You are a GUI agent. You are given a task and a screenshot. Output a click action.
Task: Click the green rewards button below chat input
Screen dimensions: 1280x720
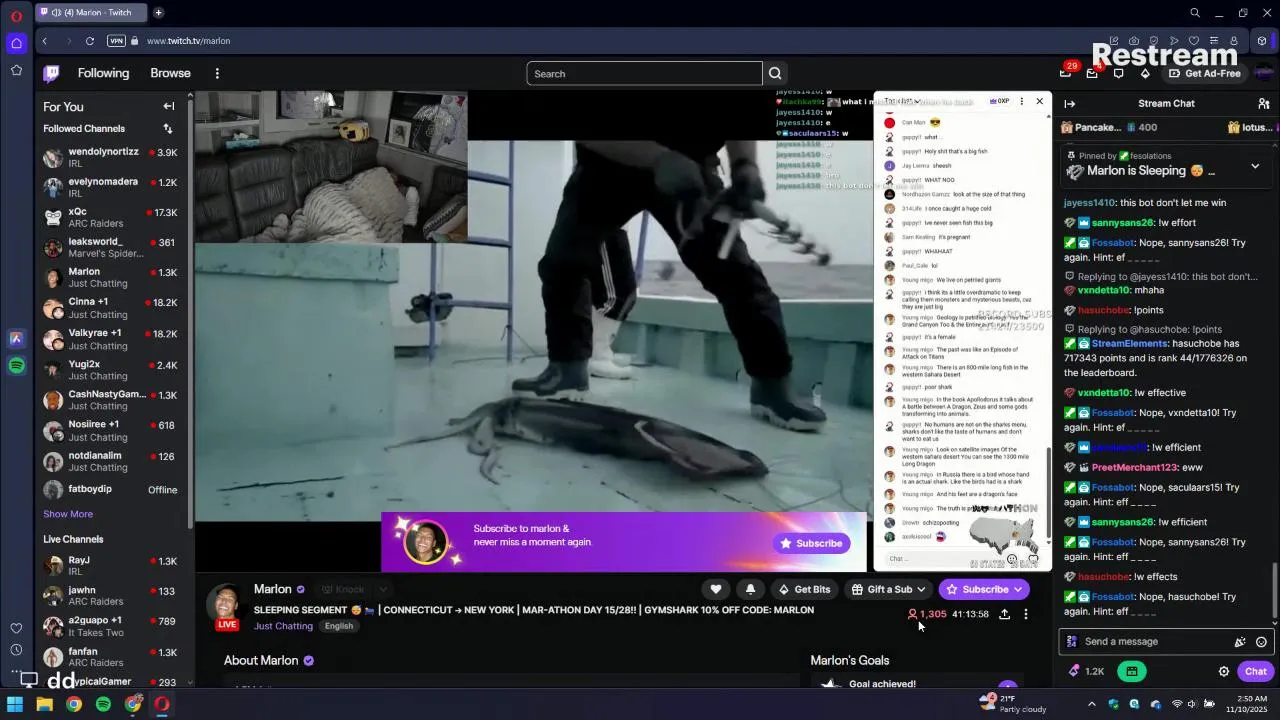pos(1132,671)
